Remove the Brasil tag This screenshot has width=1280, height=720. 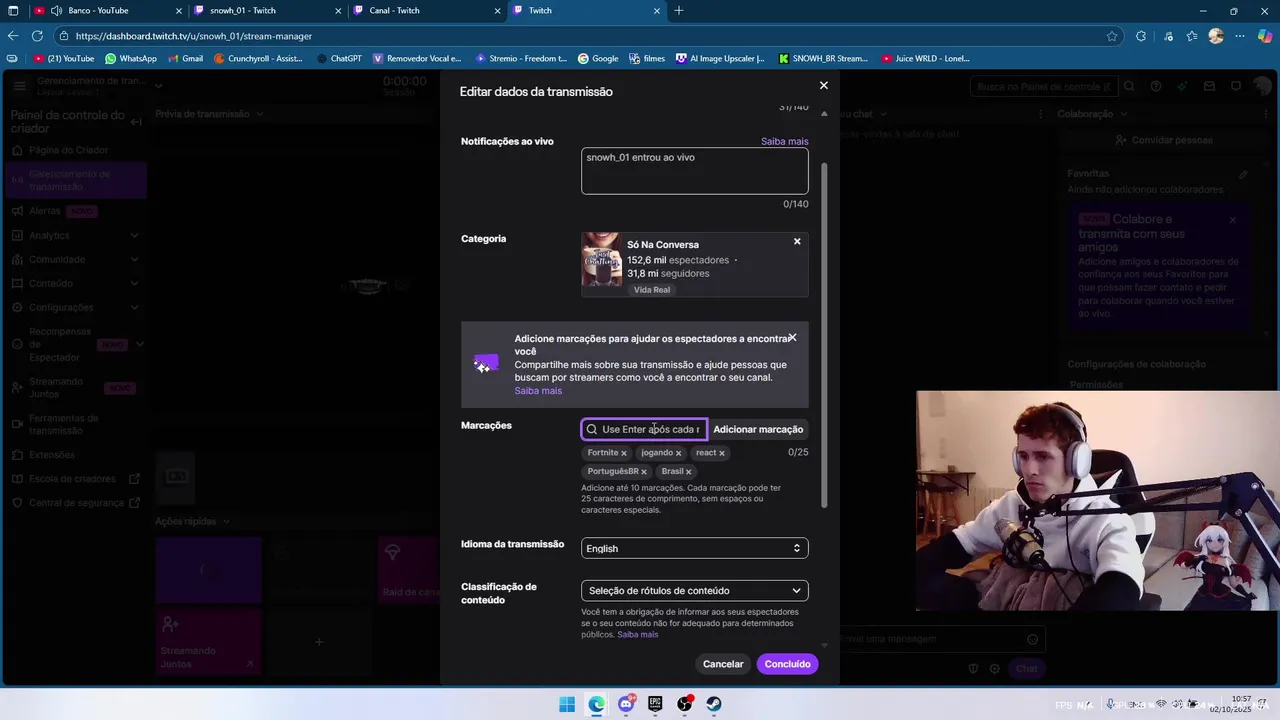(689, 472)
